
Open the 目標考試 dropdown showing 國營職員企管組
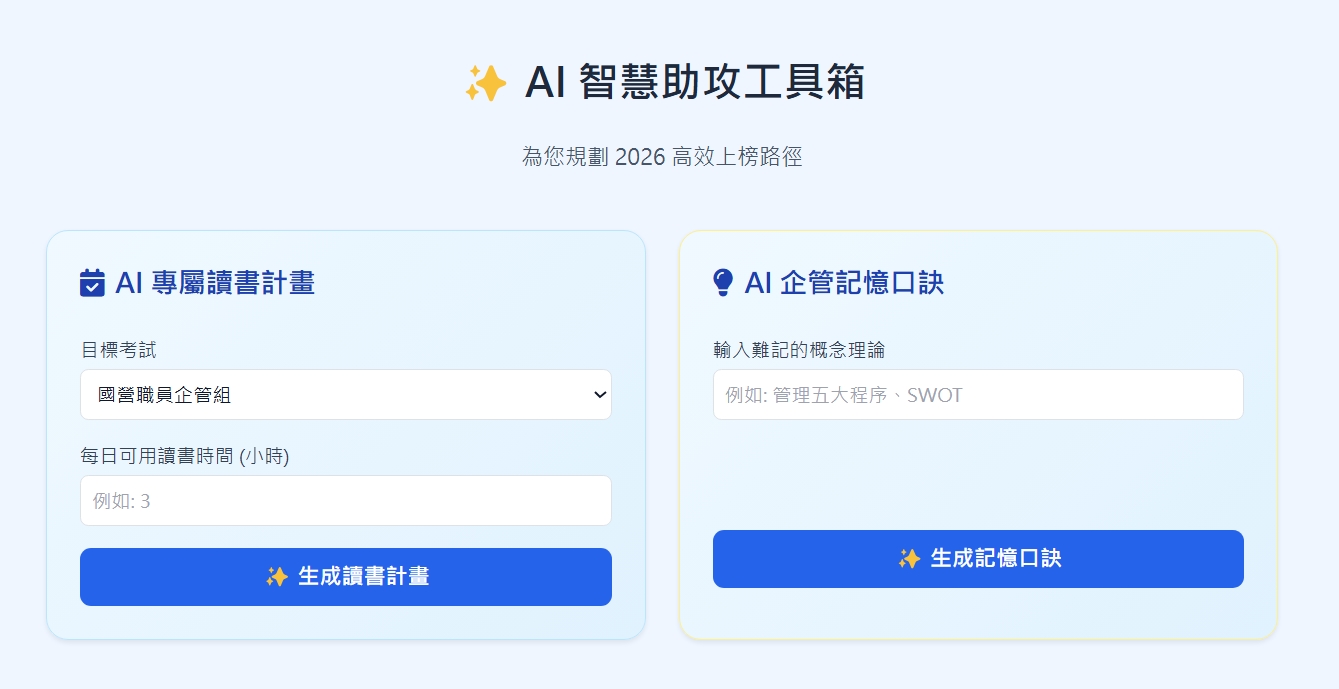point(345,395)
